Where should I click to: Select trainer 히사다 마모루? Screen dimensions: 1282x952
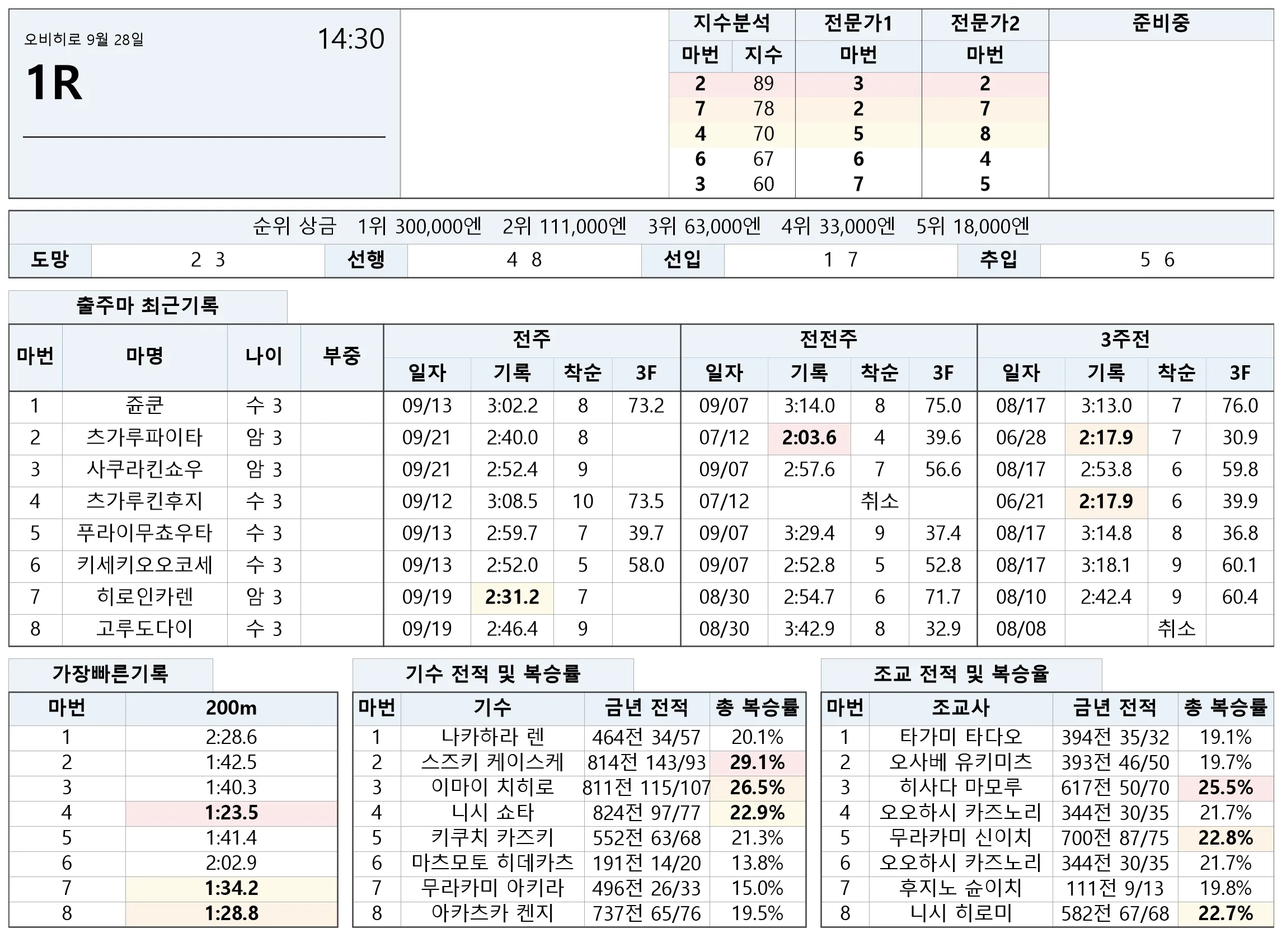pyautogui.click(x=960, y=787)
